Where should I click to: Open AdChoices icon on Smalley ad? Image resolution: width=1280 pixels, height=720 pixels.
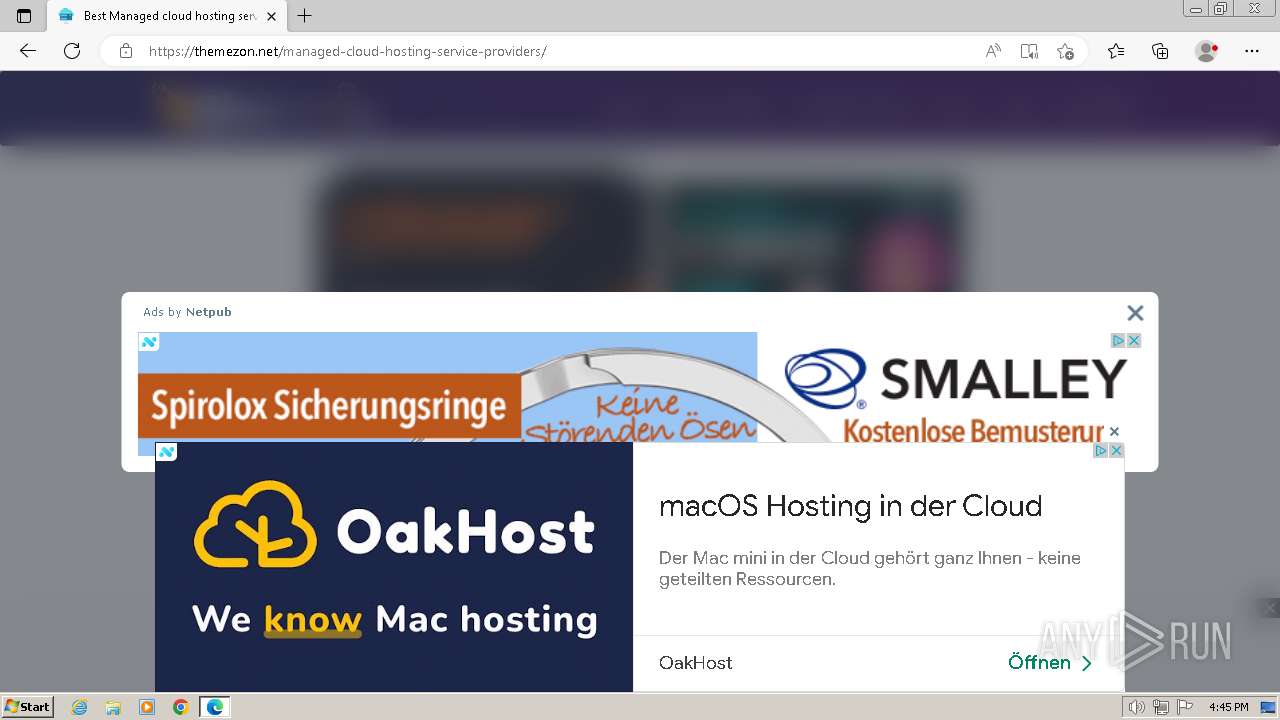point(1119,340)
